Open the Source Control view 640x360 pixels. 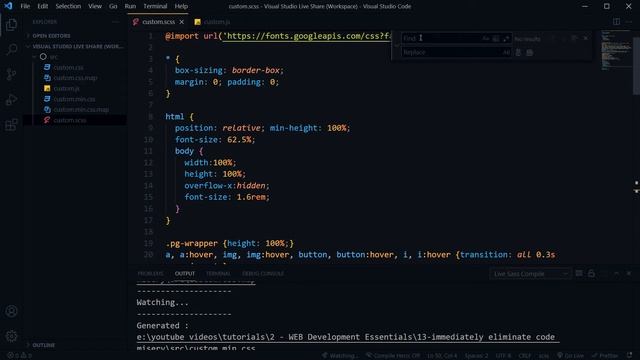tap(11, 74)
